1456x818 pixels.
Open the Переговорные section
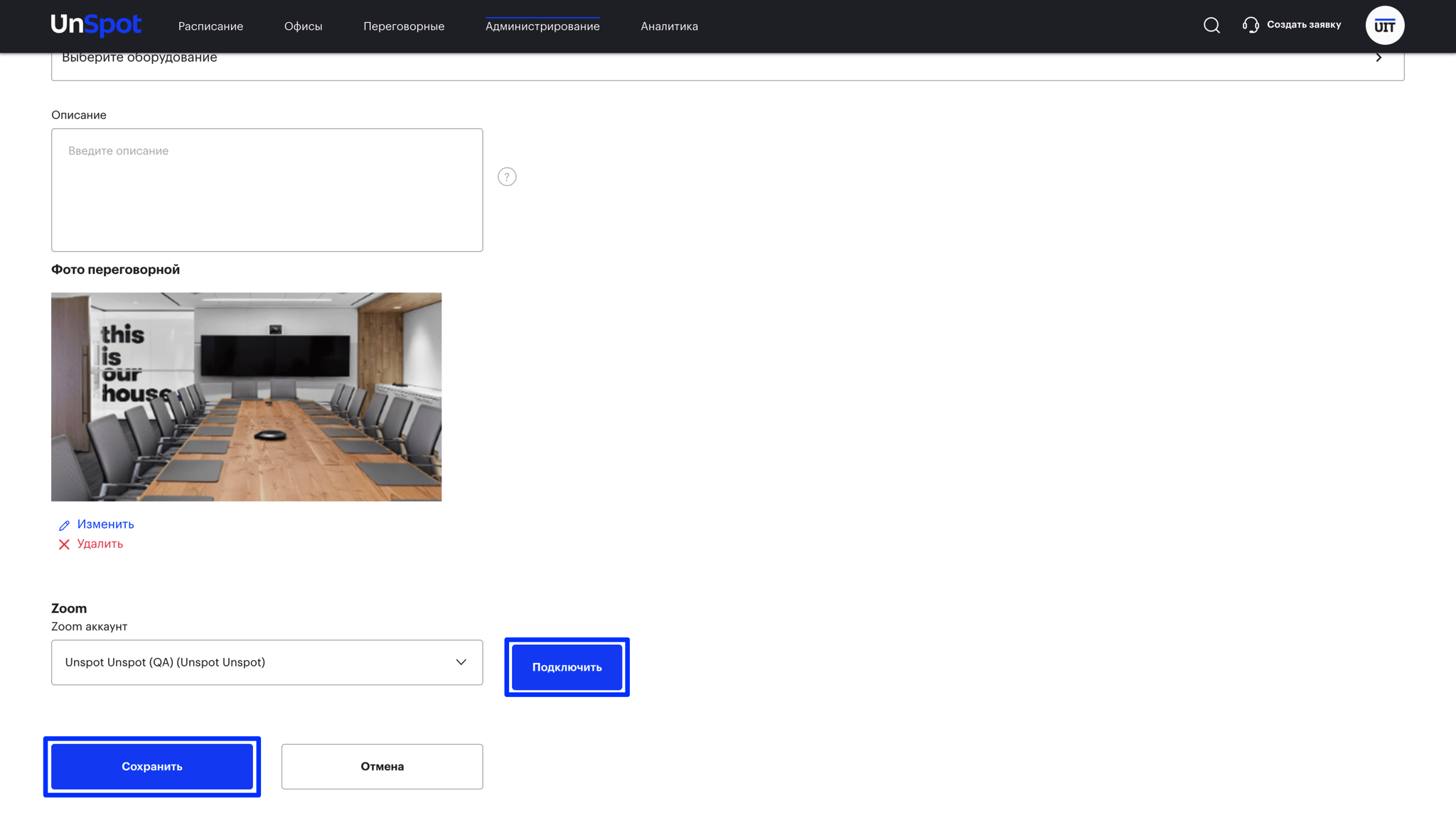[x=404, y=26]
